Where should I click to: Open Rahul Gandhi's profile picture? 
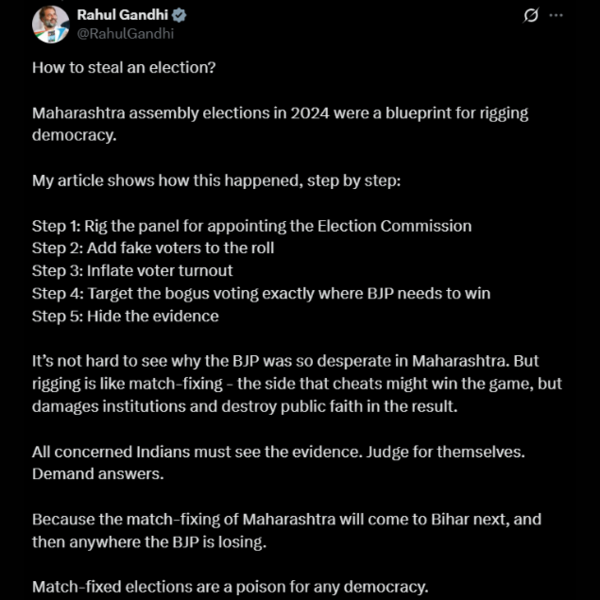[51, 24]
